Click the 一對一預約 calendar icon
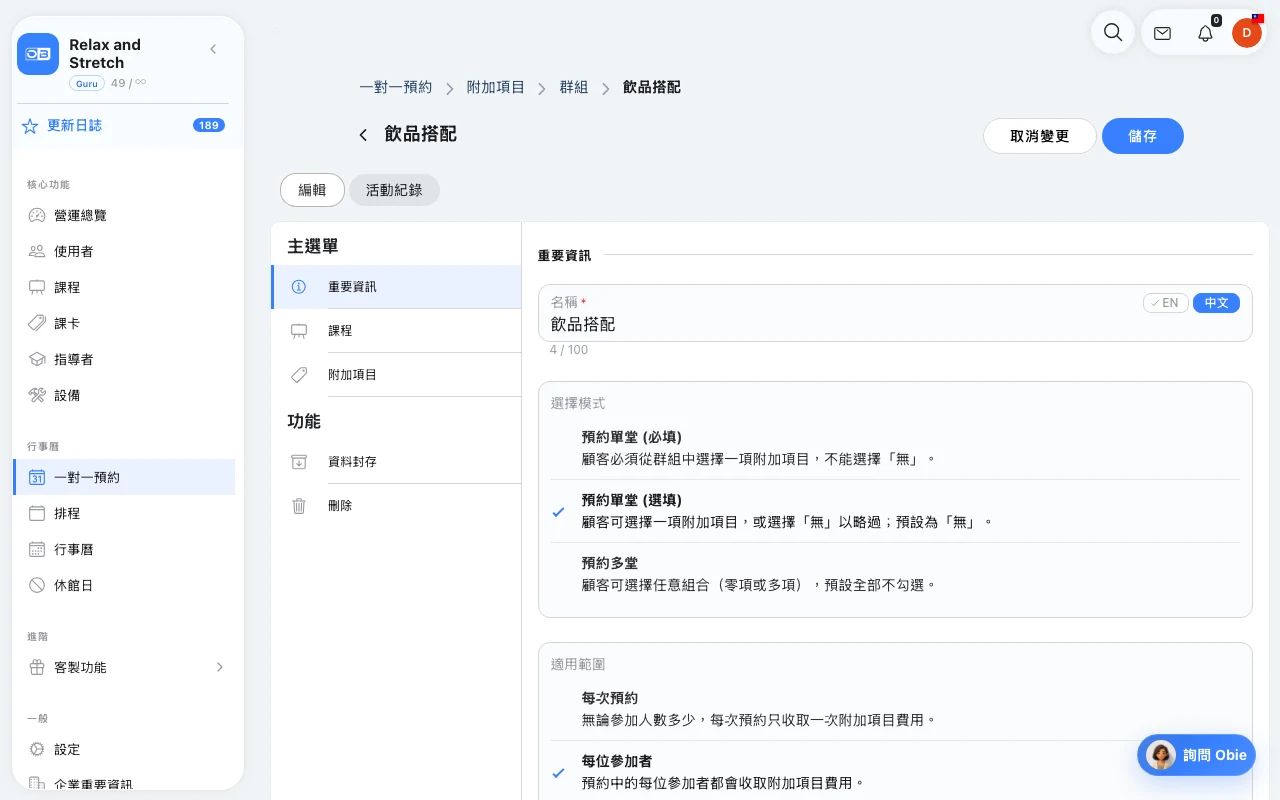Screen dimensions: 1280x800 tap(37, 477)
